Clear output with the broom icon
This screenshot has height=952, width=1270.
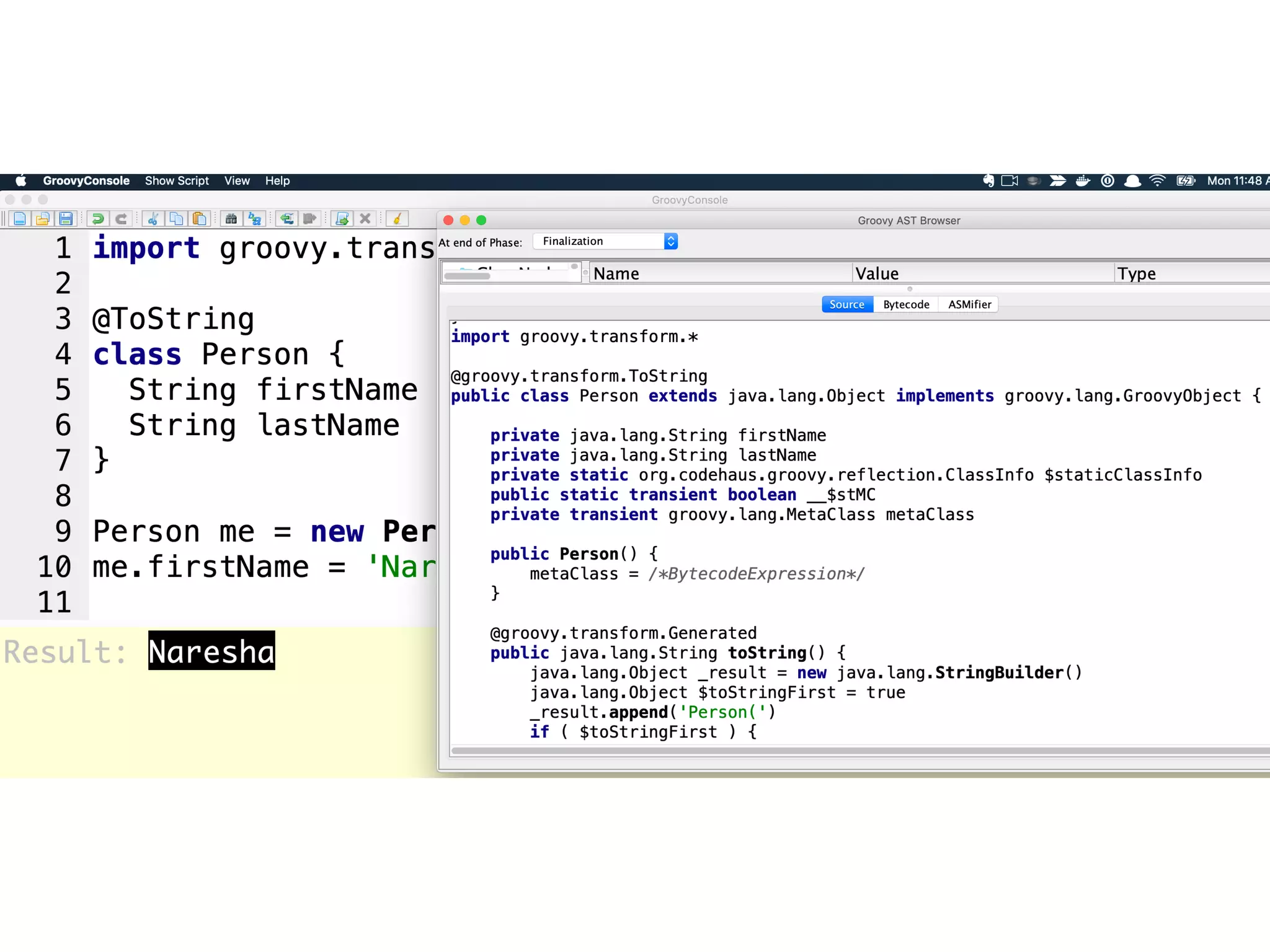click(x=397, y=219)
